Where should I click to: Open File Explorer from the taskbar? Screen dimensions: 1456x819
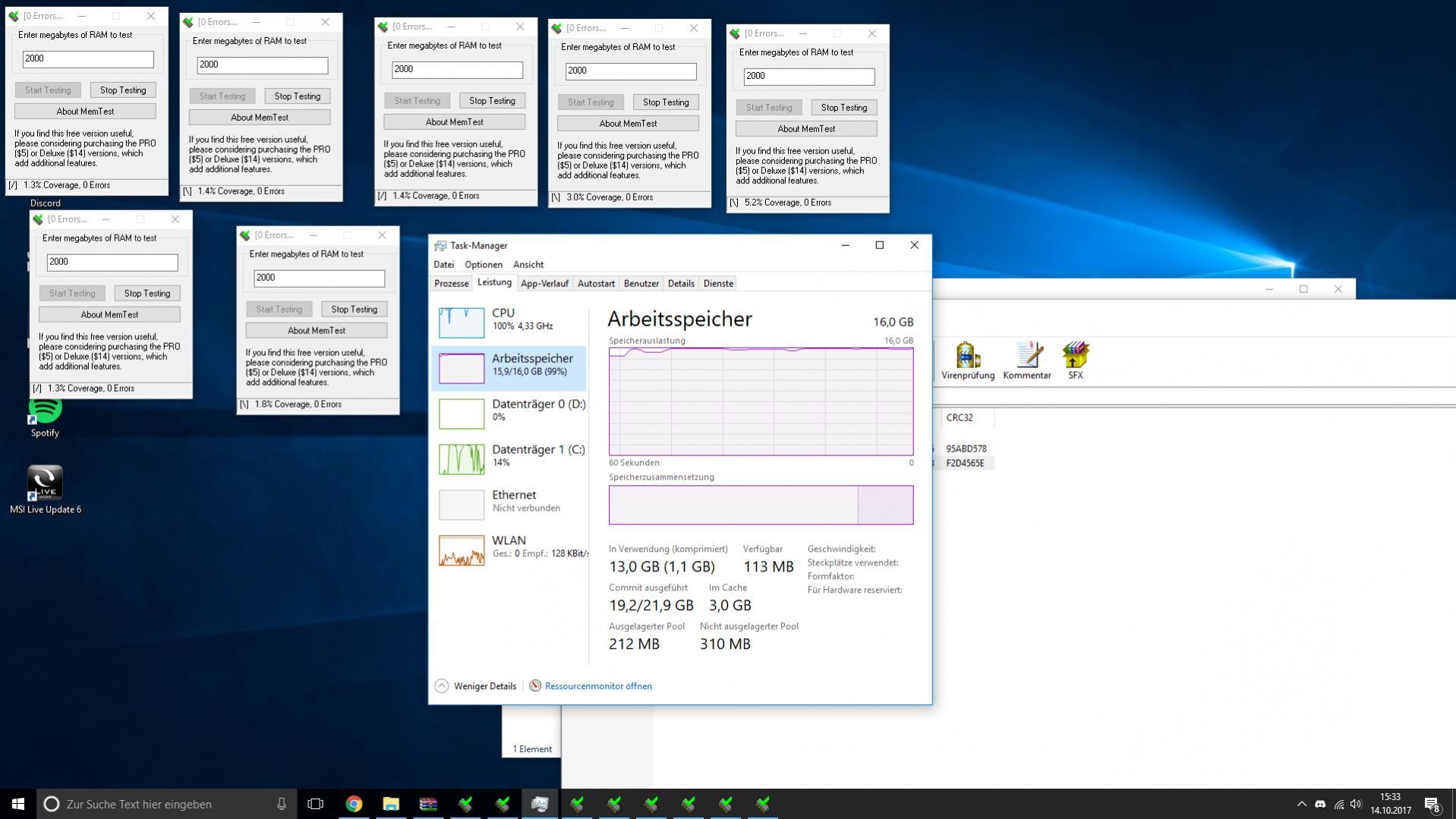[391, 804]
